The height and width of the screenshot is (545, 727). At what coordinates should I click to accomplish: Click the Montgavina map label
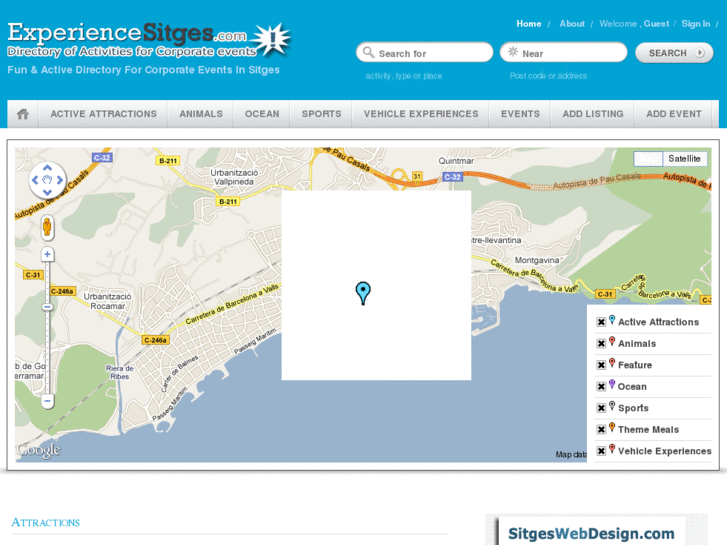[x=536, y=260]
